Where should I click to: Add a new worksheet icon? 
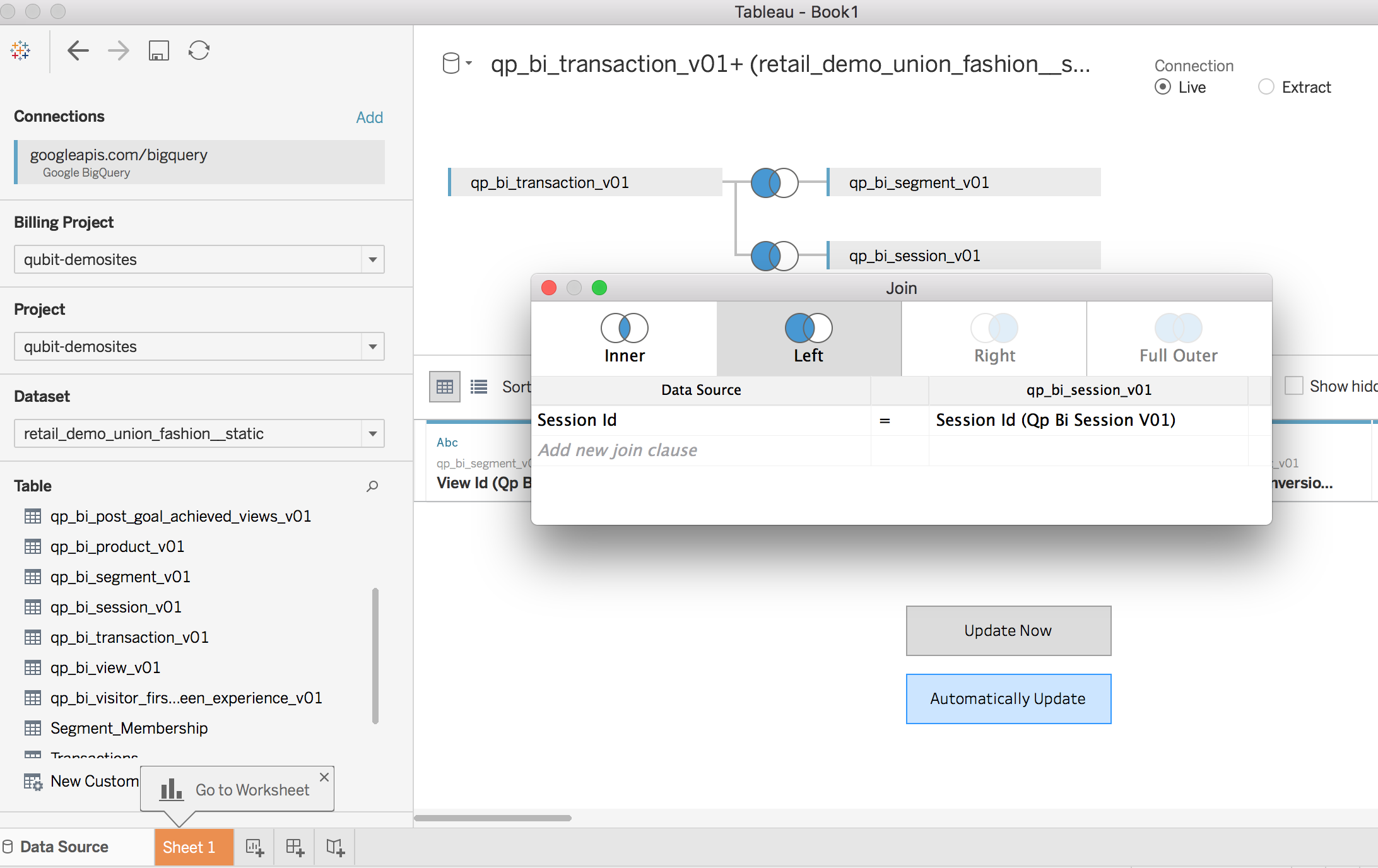254,847
